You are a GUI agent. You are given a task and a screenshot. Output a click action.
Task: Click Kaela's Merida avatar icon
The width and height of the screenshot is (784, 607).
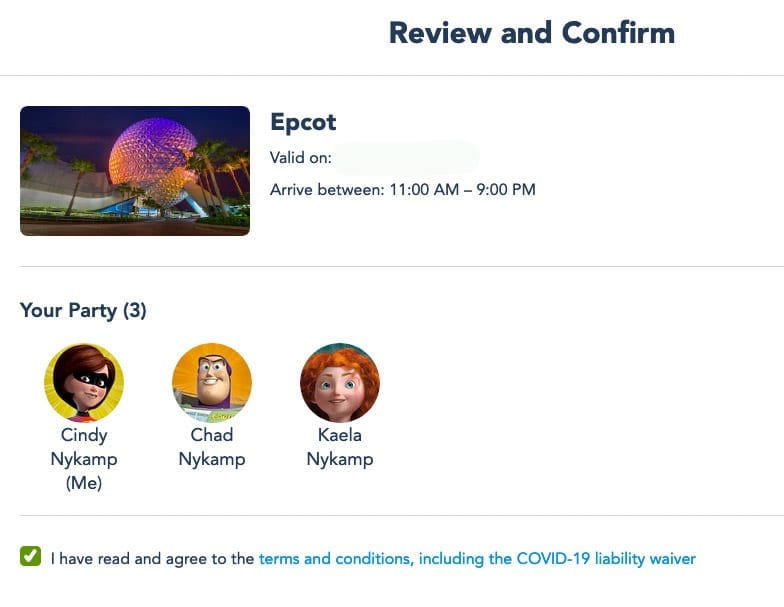[x=340, y=382]
